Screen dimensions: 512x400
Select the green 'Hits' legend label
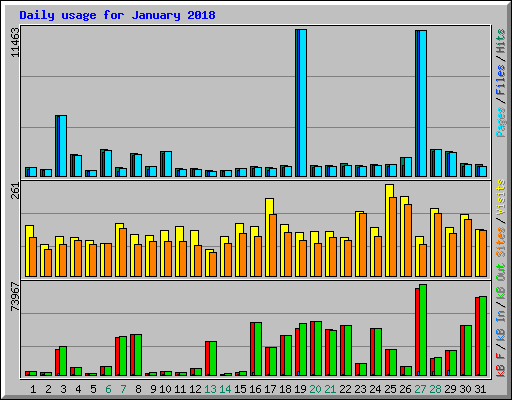pos(500,41)
